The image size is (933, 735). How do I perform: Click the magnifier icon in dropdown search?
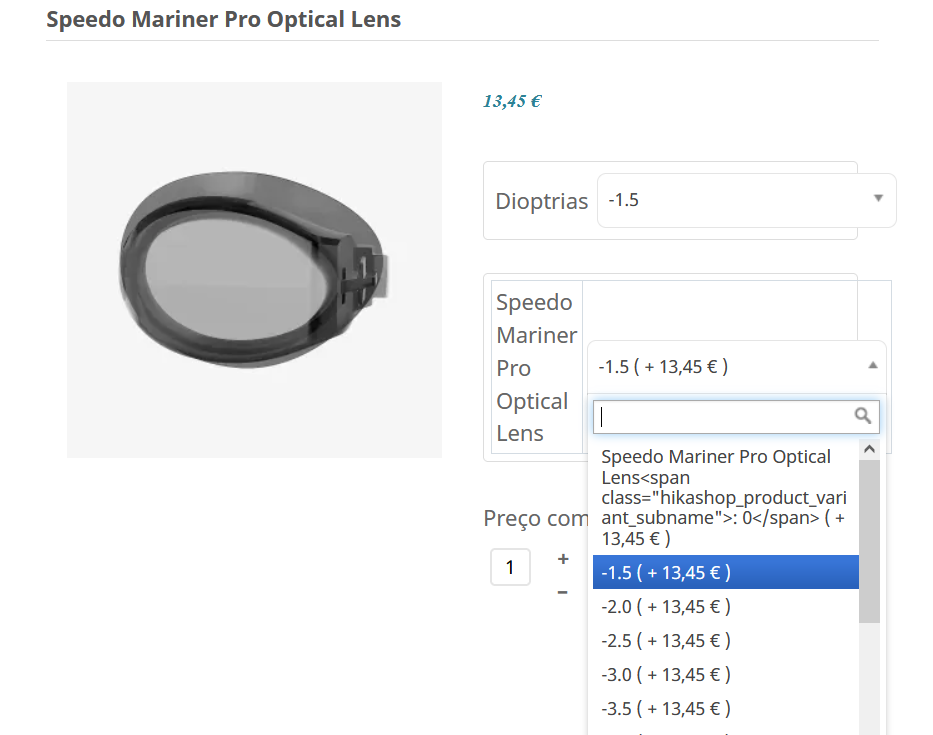(x=863, y=415)
